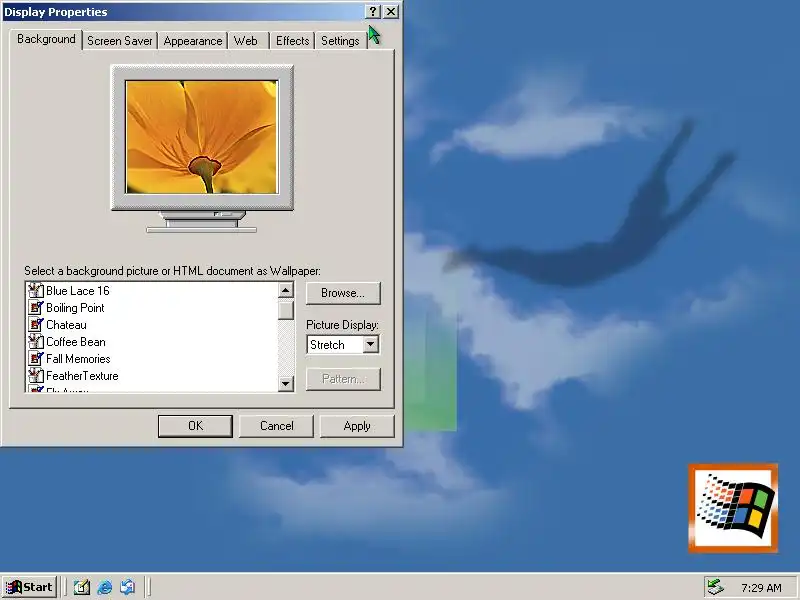Select the Coffee Bean wallpaper name
Viewport: 800px width, 600px height.
coord(76,342)
